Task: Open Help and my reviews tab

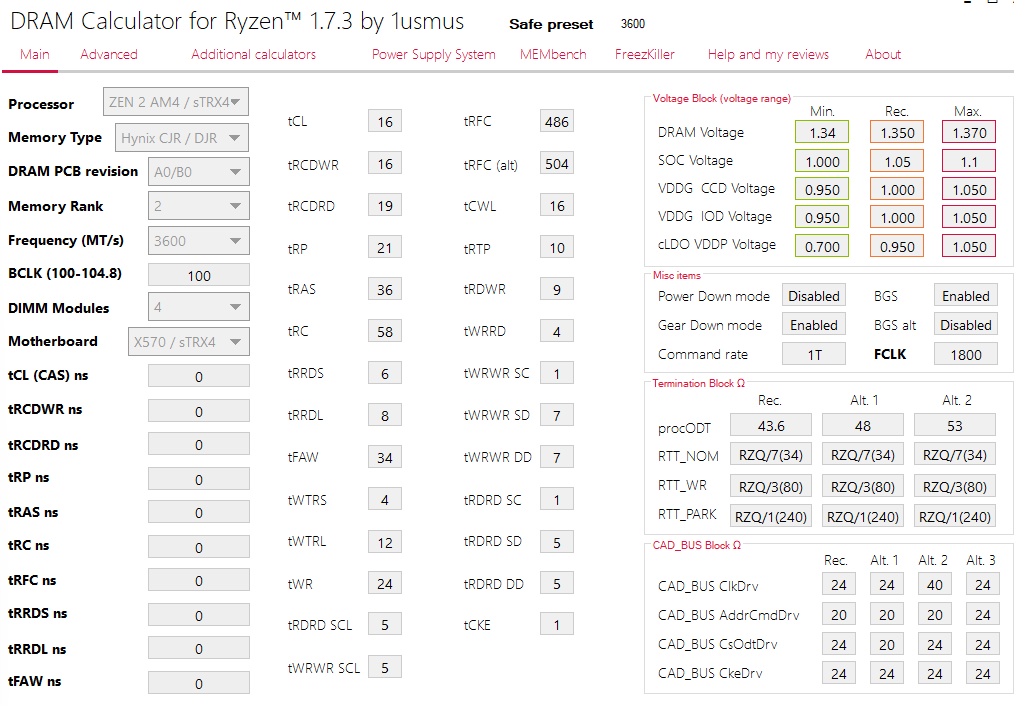Action: pyautogui.click(x=768, y=54)
